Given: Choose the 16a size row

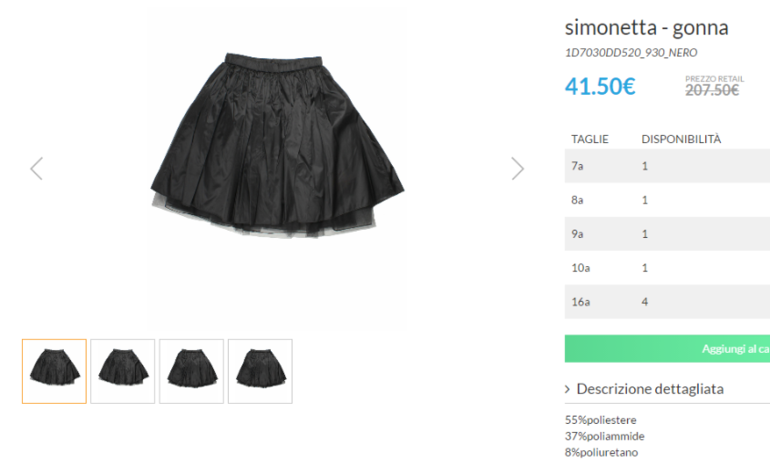Looking at the screenshot, I should coord(667,302).
